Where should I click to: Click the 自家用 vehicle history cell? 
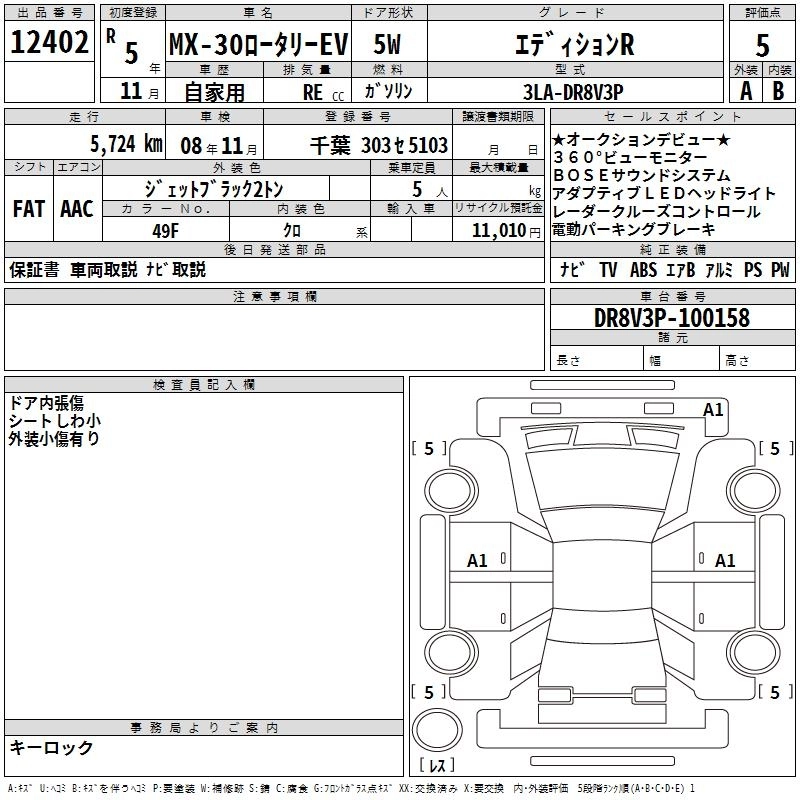coord(214,92)
